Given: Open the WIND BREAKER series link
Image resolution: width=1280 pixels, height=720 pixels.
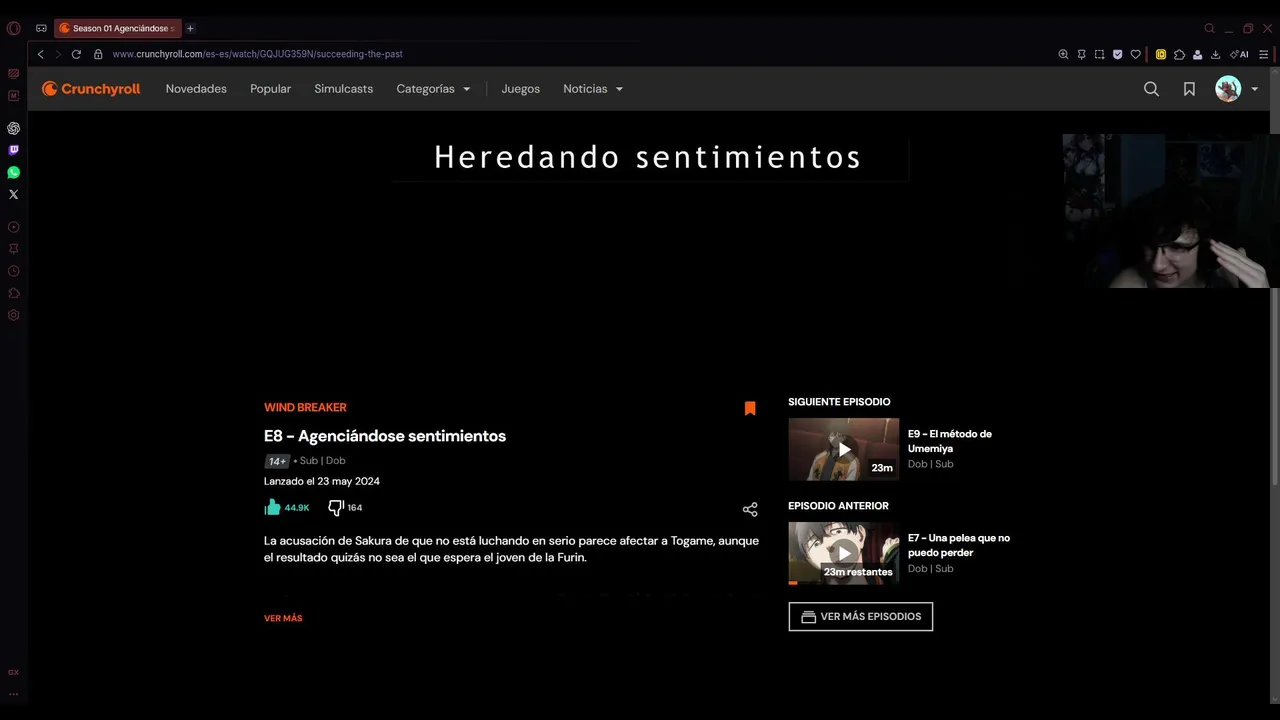Looking at the screenshot, I should tap(305, 408).
